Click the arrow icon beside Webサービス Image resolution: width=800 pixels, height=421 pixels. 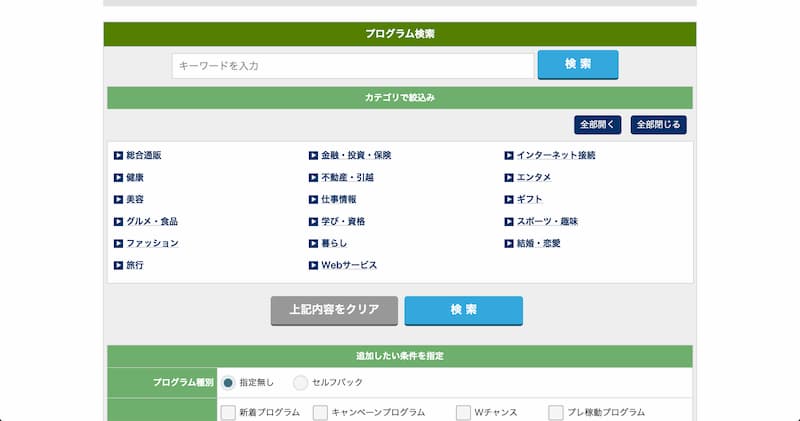tap(313, 265)
